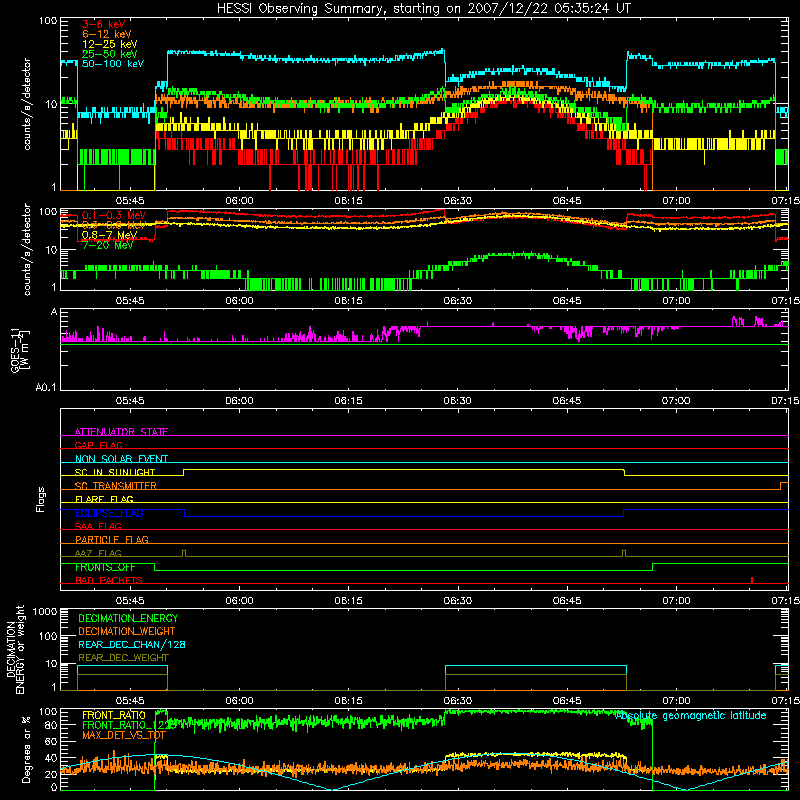
Task: Click the green 25-50 keV legend label
Action: point(110,54)
